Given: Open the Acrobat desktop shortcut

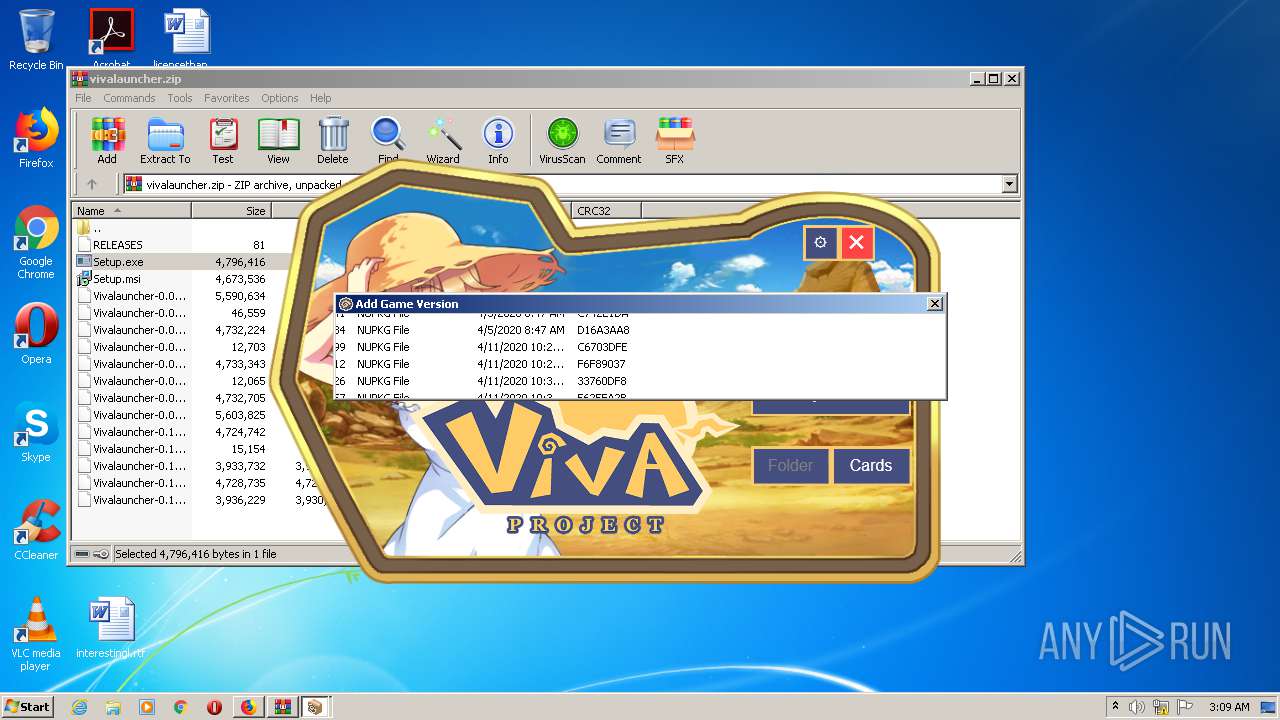Looking at the screenshot, I should tap(111, 38).
